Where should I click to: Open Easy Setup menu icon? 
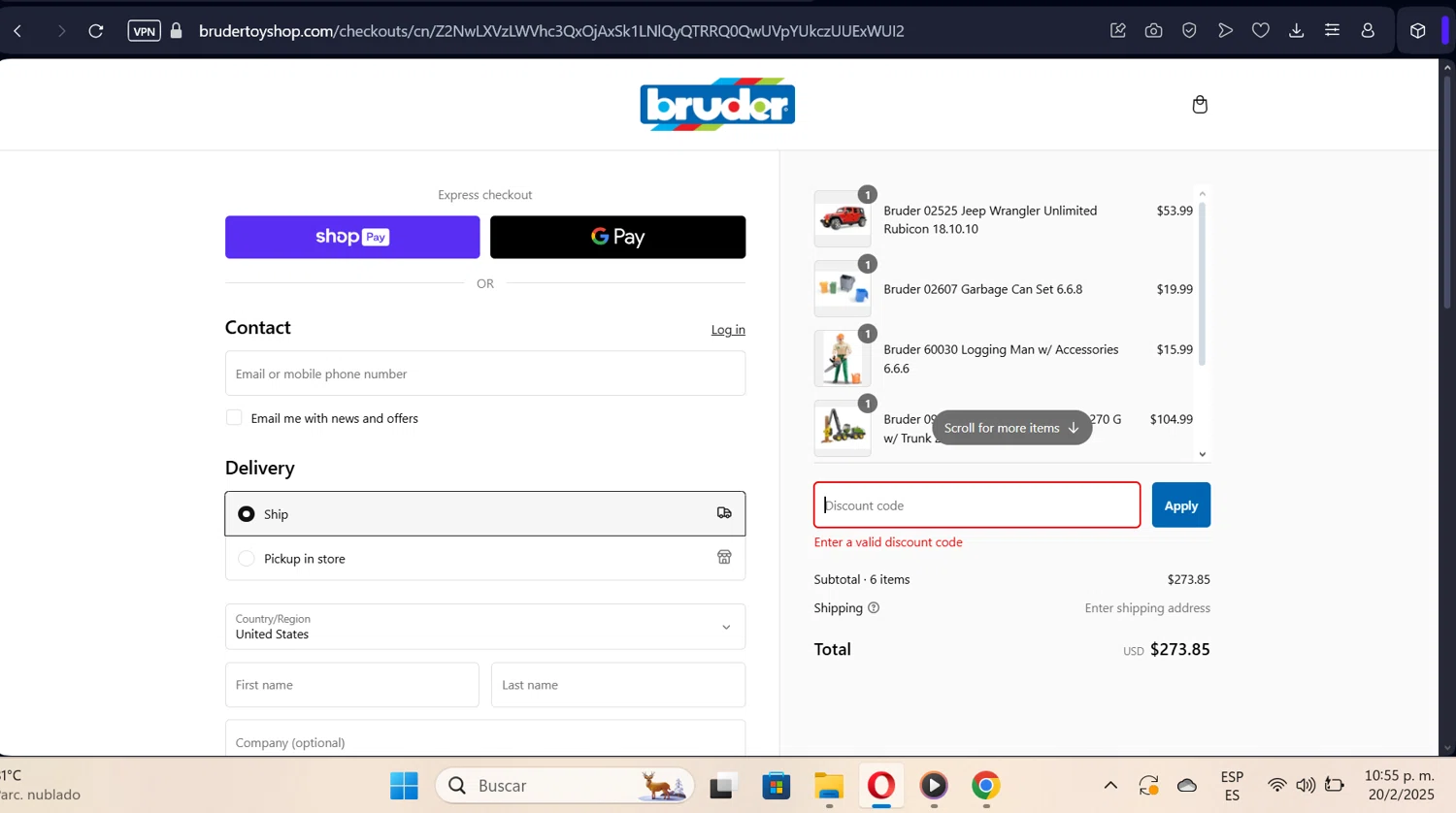tap(1332, 31)
